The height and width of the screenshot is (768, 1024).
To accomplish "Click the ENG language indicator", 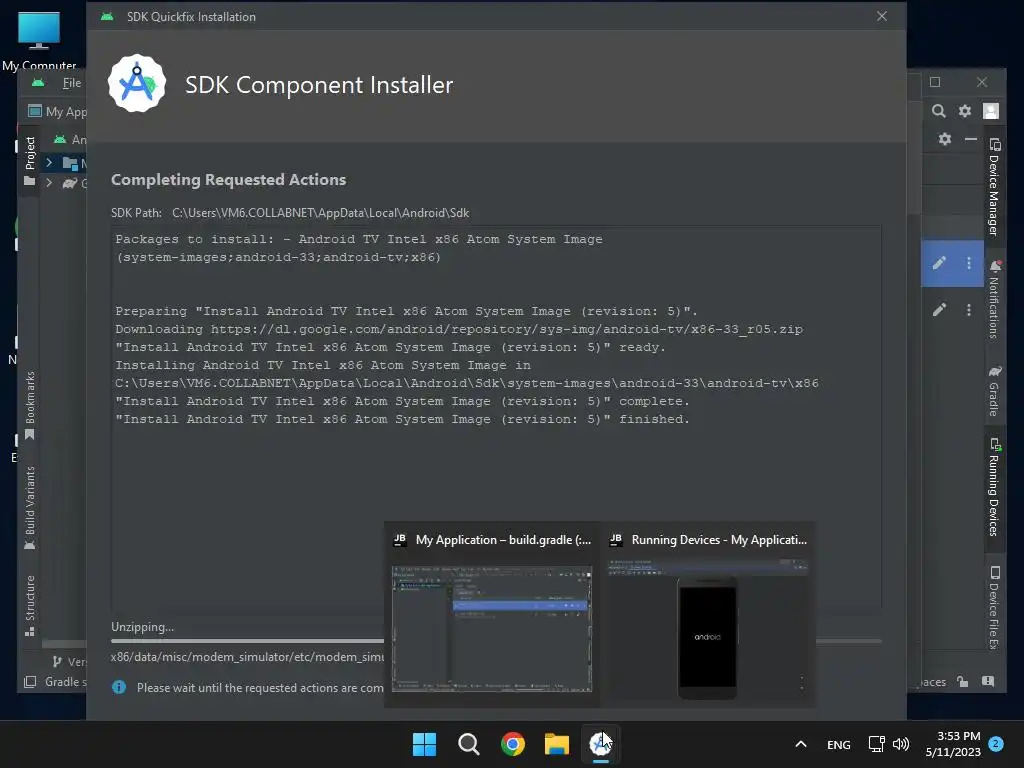I will (x=839, y=744).
